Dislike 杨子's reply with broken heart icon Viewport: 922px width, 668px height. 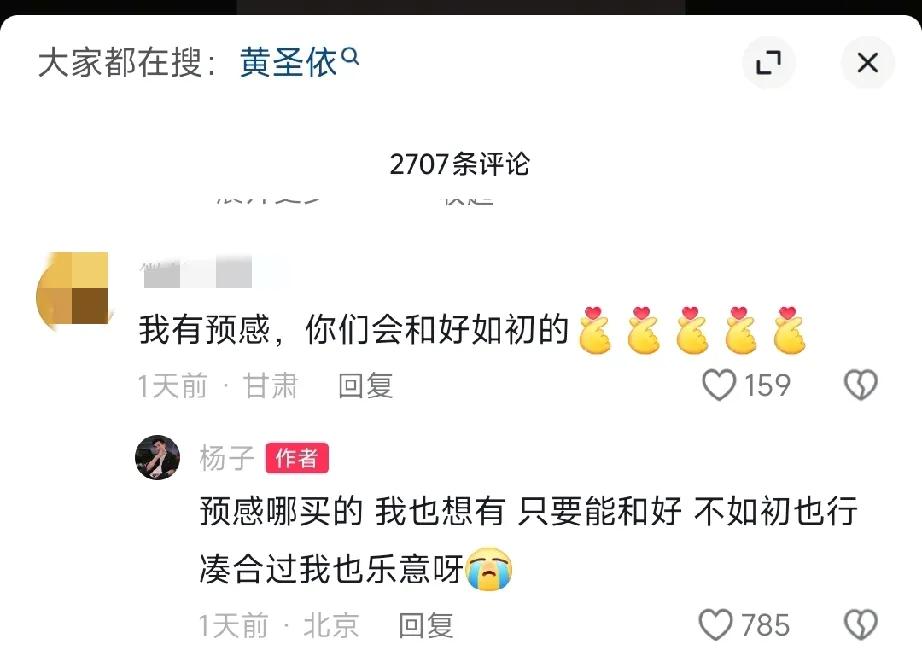coord(861,624)
